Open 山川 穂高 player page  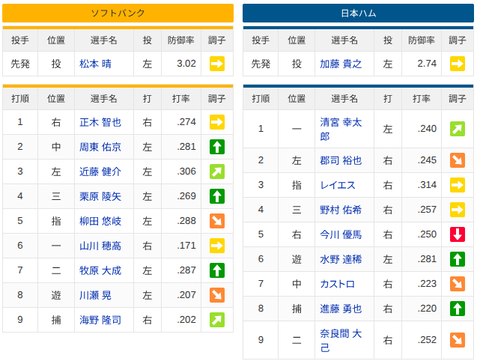100,246
